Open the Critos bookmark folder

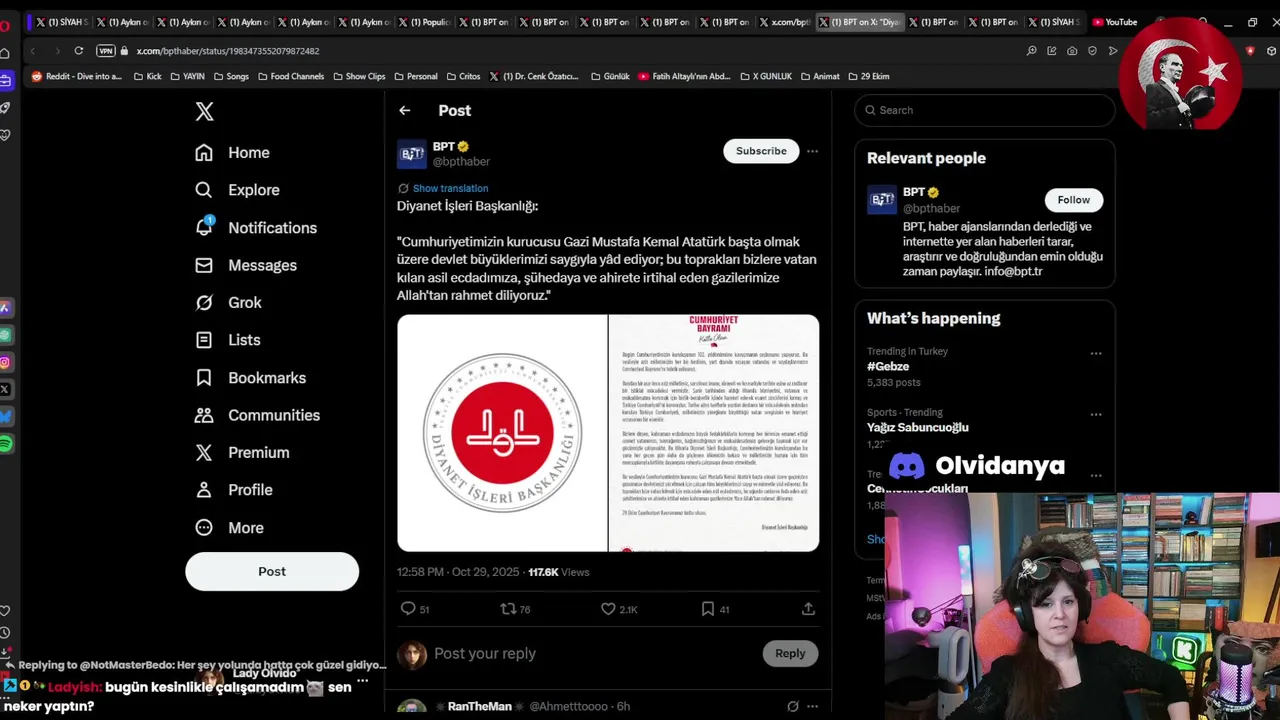(463, 76)
